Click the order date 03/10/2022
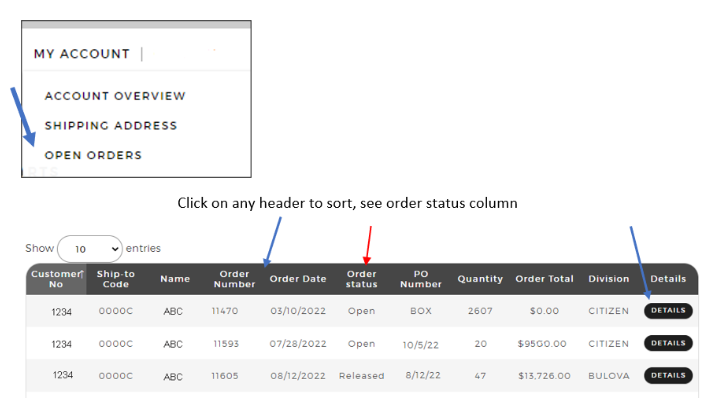 tap(298, 311)
